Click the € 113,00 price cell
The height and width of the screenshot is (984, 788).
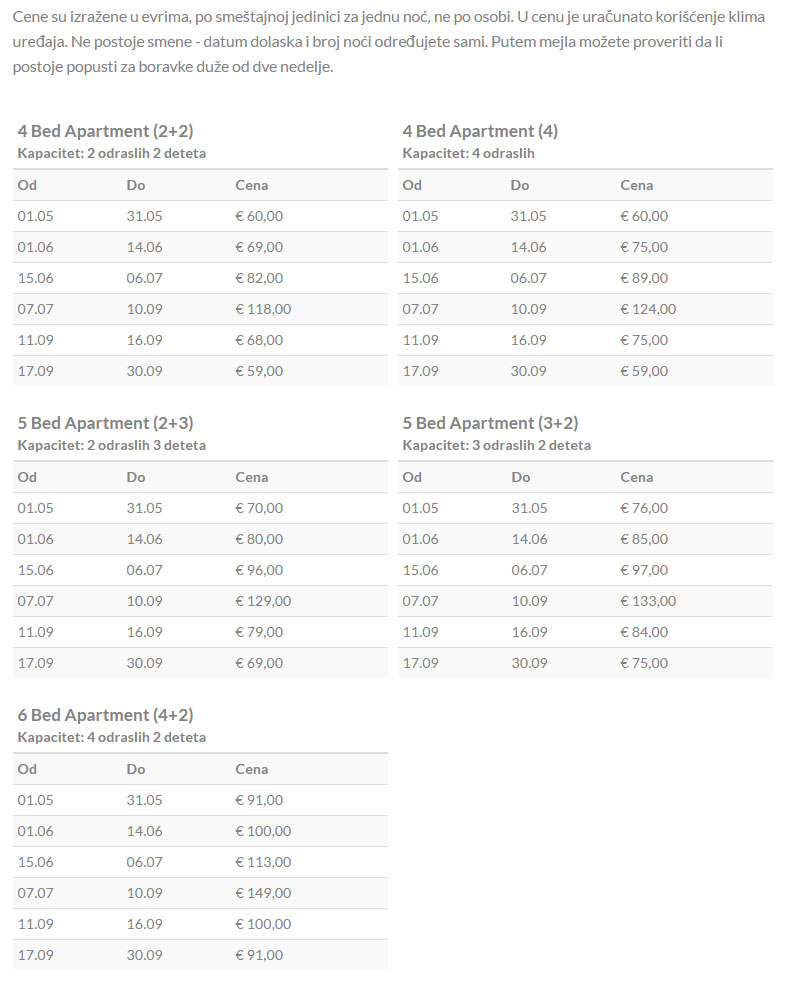[x=263, y=862]
